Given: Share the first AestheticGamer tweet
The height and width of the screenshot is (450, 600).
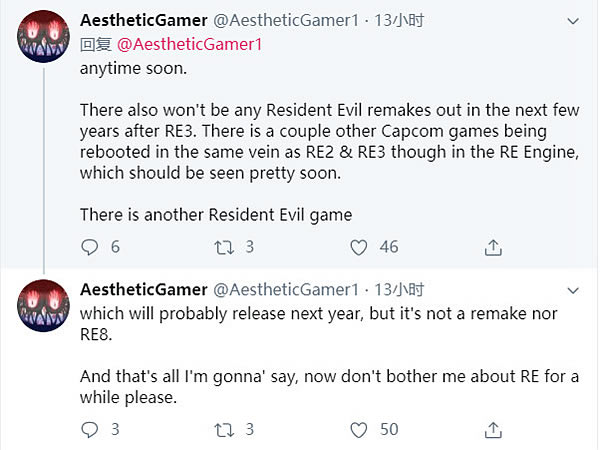Looking at the screenshot, I should pos(492,246).
